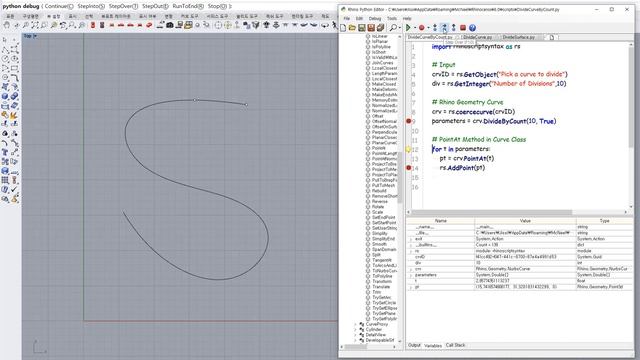Click the blue Help question mark icon

click(x=472, y=28)
